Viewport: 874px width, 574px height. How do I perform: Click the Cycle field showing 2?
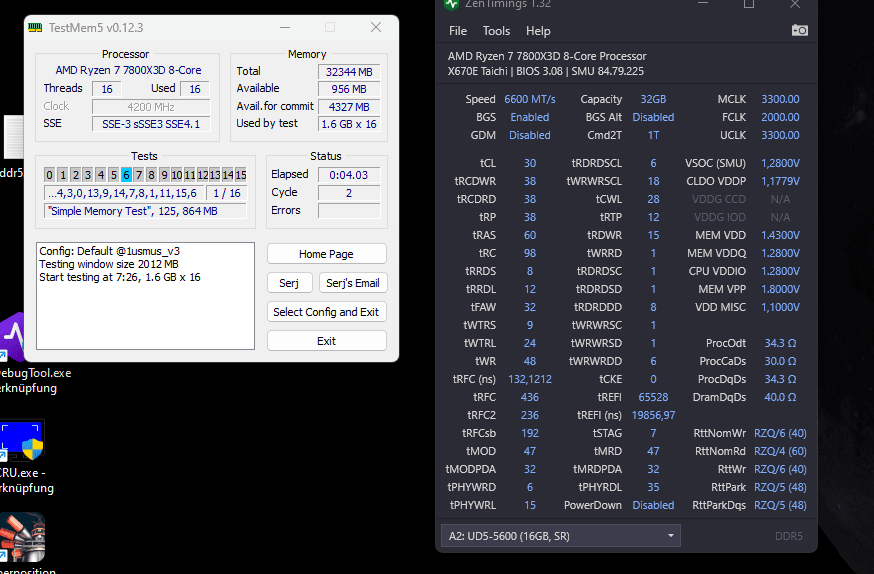click(x=349, y=193)
